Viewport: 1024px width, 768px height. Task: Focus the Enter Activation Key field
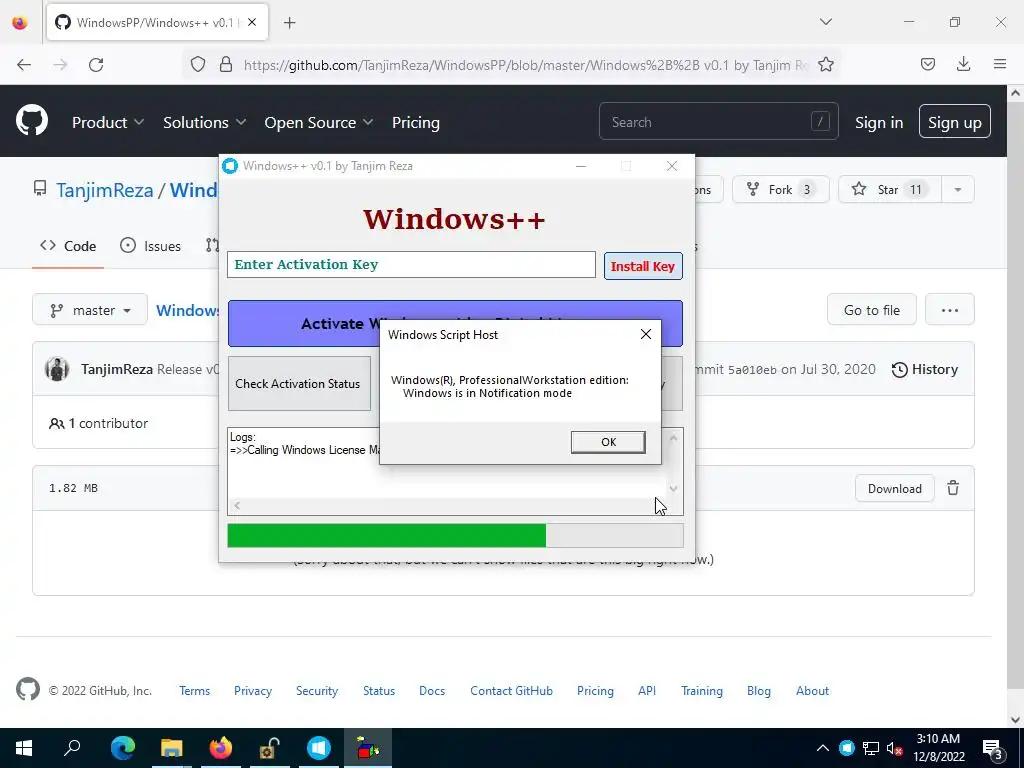coord(411,264)
